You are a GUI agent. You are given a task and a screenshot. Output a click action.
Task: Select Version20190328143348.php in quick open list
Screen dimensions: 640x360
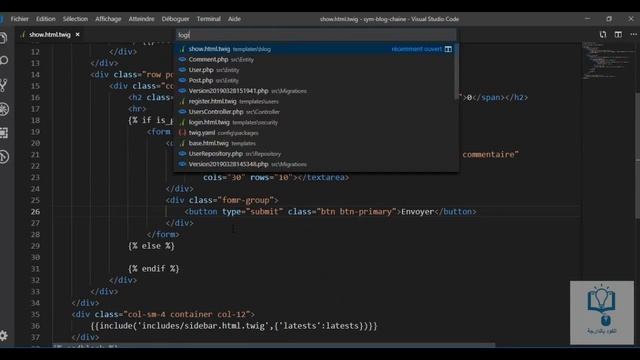(x=314, y=164)
